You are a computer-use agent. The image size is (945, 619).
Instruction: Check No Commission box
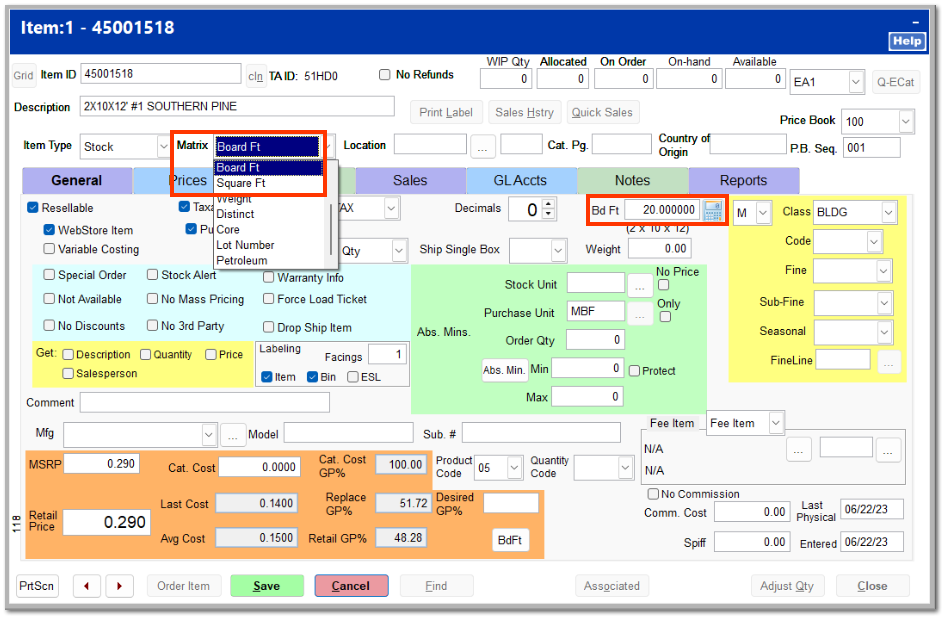click(x=653, y=494)
